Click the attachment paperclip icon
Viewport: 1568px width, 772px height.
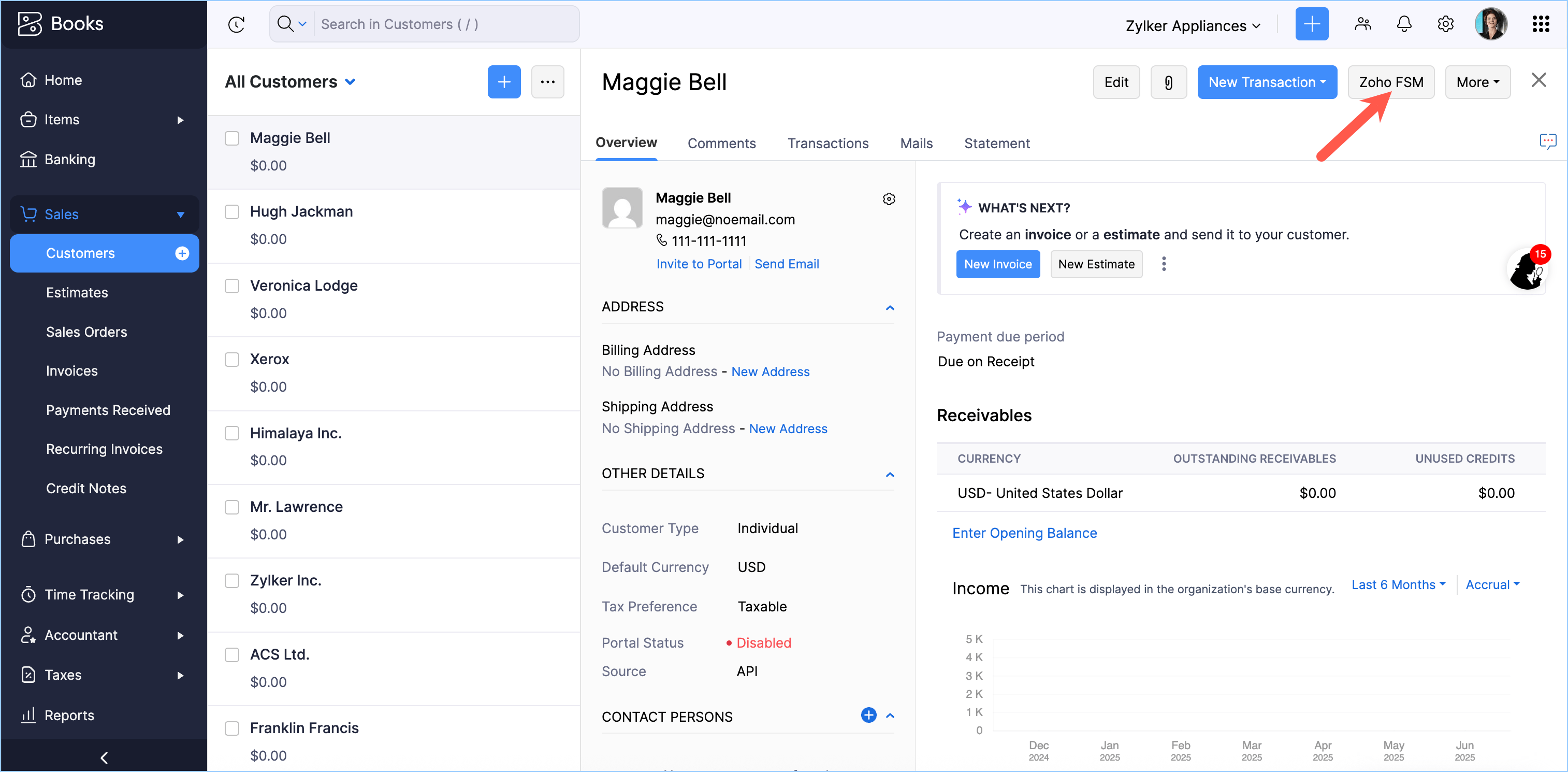point(1168,82)
